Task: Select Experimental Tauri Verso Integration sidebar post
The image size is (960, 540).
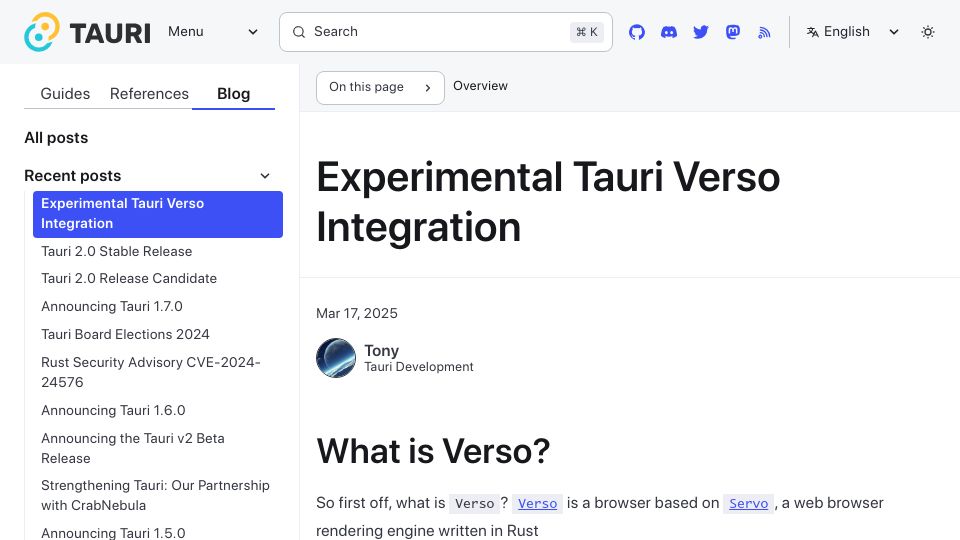Action: tap(158, 214)
